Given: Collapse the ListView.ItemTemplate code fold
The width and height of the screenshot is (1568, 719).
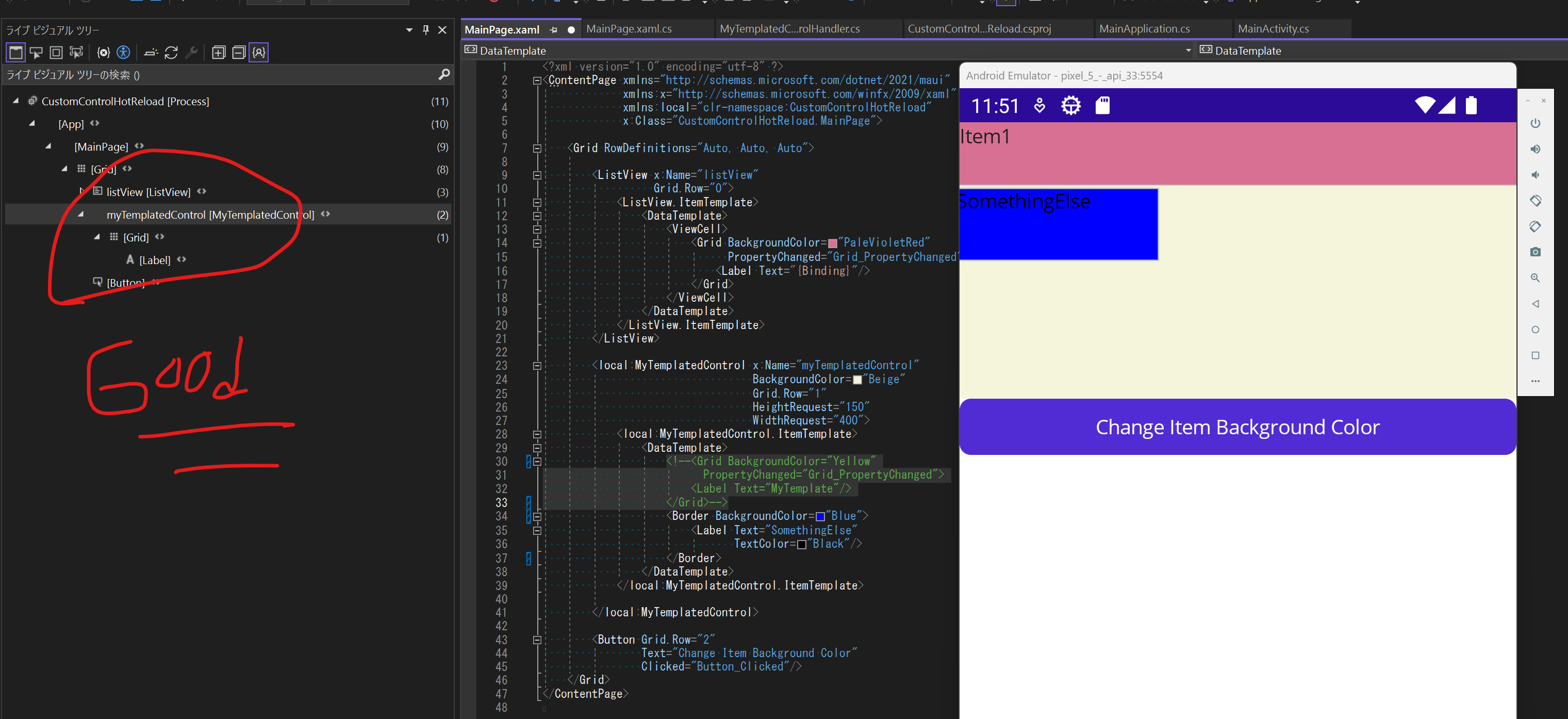Looking at the screenshot, I should [x=536, y=202].
